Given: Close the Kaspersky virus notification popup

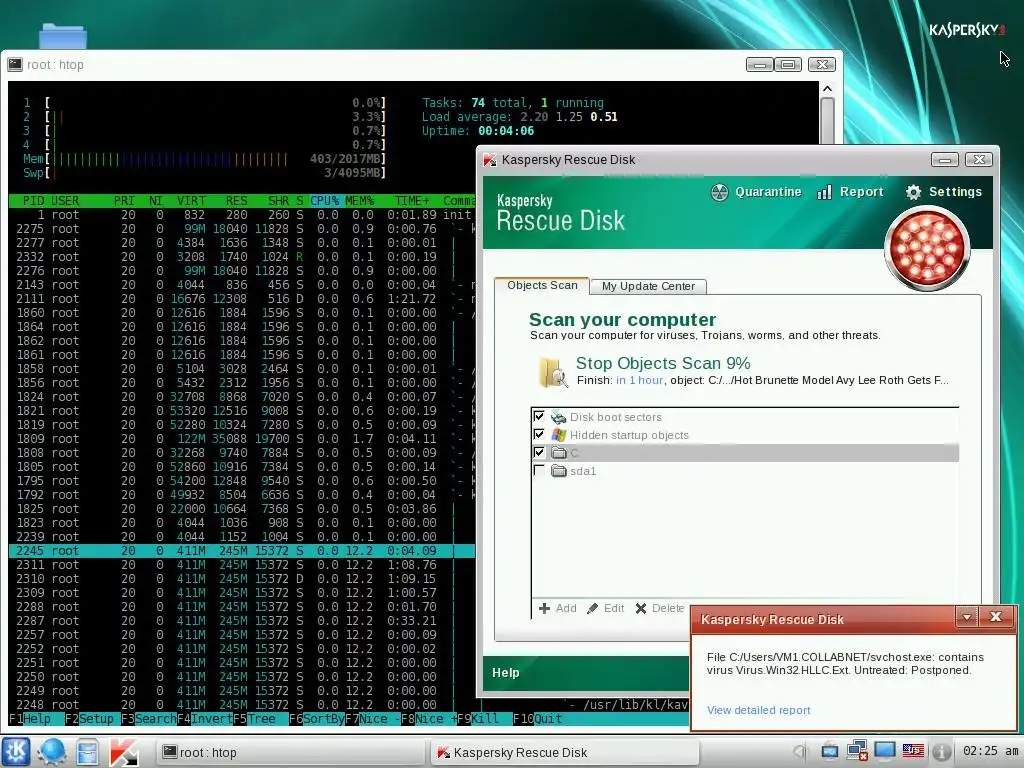Looking at the screenshot, I should [x=995, y=616].
